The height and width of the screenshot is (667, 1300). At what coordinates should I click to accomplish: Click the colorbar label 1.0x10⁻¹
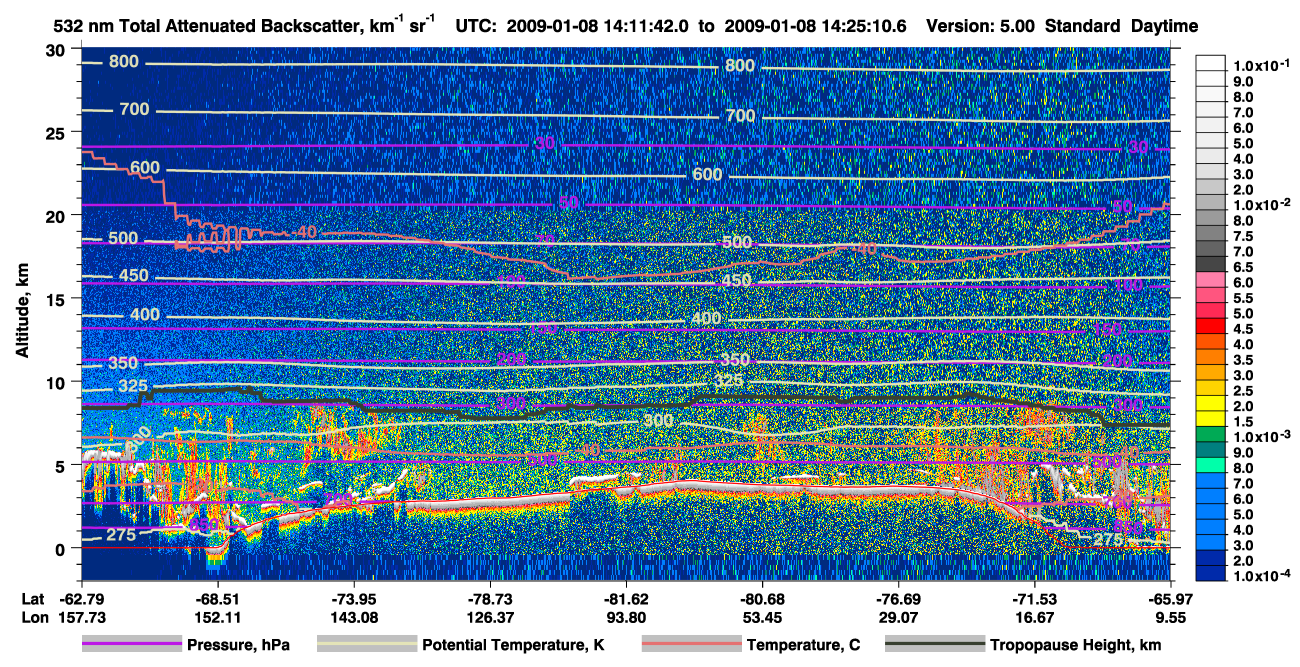point(1262,66)
